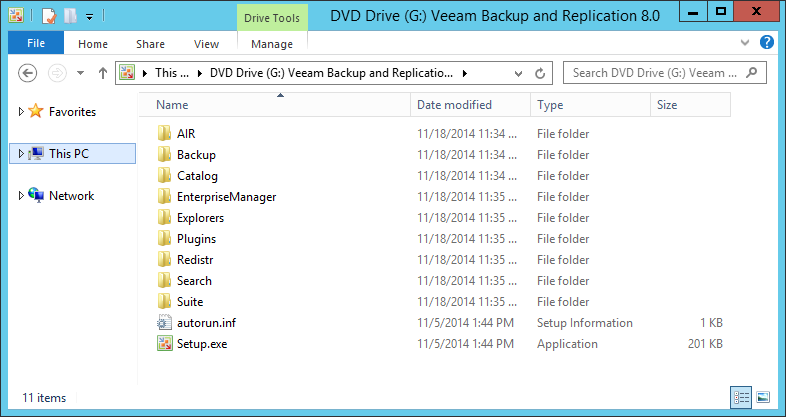Select the Search folder icon
786x417 pixels.
[x=164, y=281]
